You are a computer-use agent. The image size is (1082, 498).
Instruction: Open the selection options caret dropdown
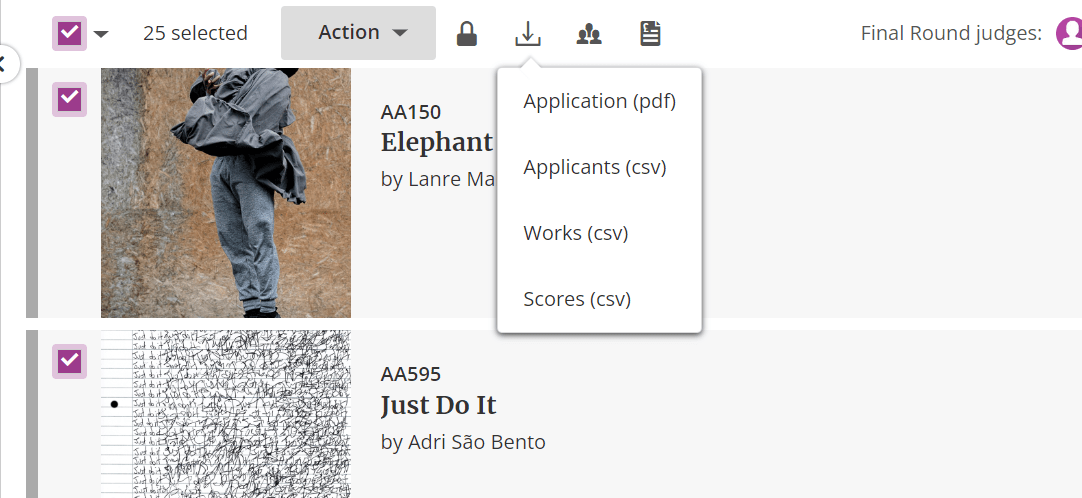[101, 34]
